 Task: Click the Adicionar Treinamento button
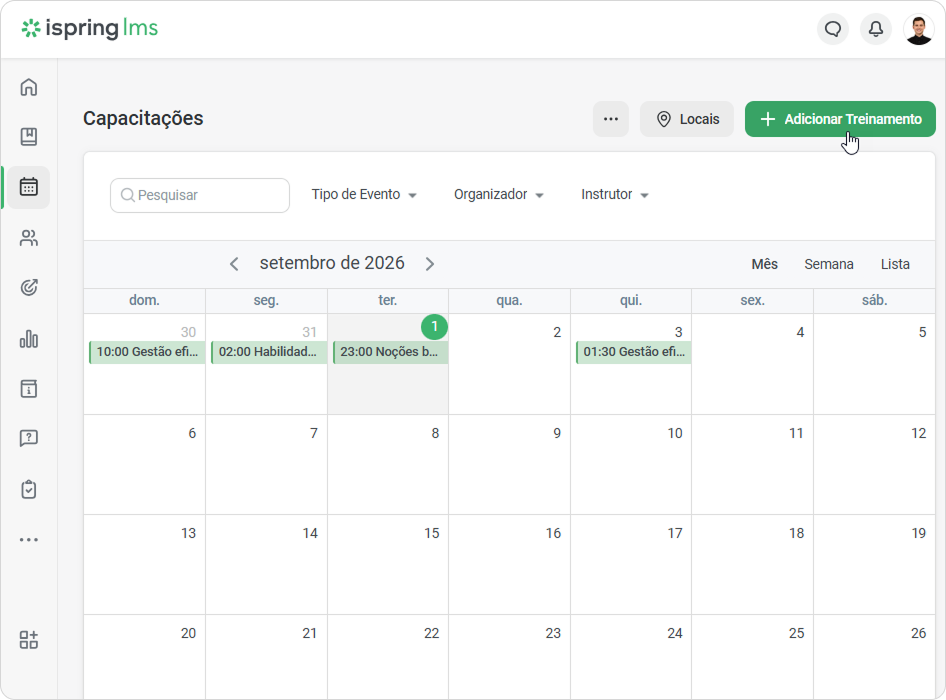pos(840,119)
